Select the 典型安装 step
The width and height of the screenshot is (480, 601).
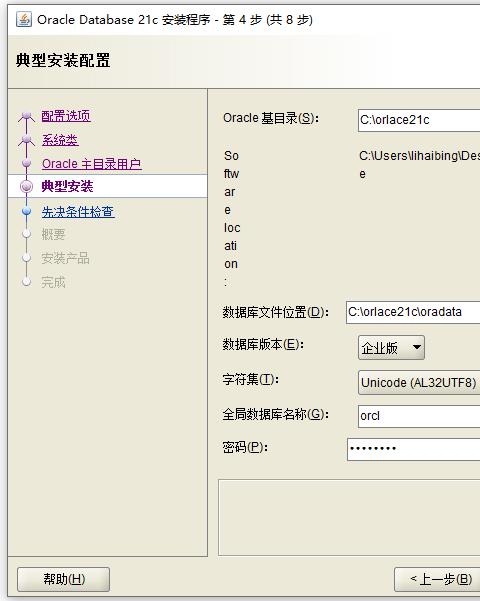(x=67, y=186)
